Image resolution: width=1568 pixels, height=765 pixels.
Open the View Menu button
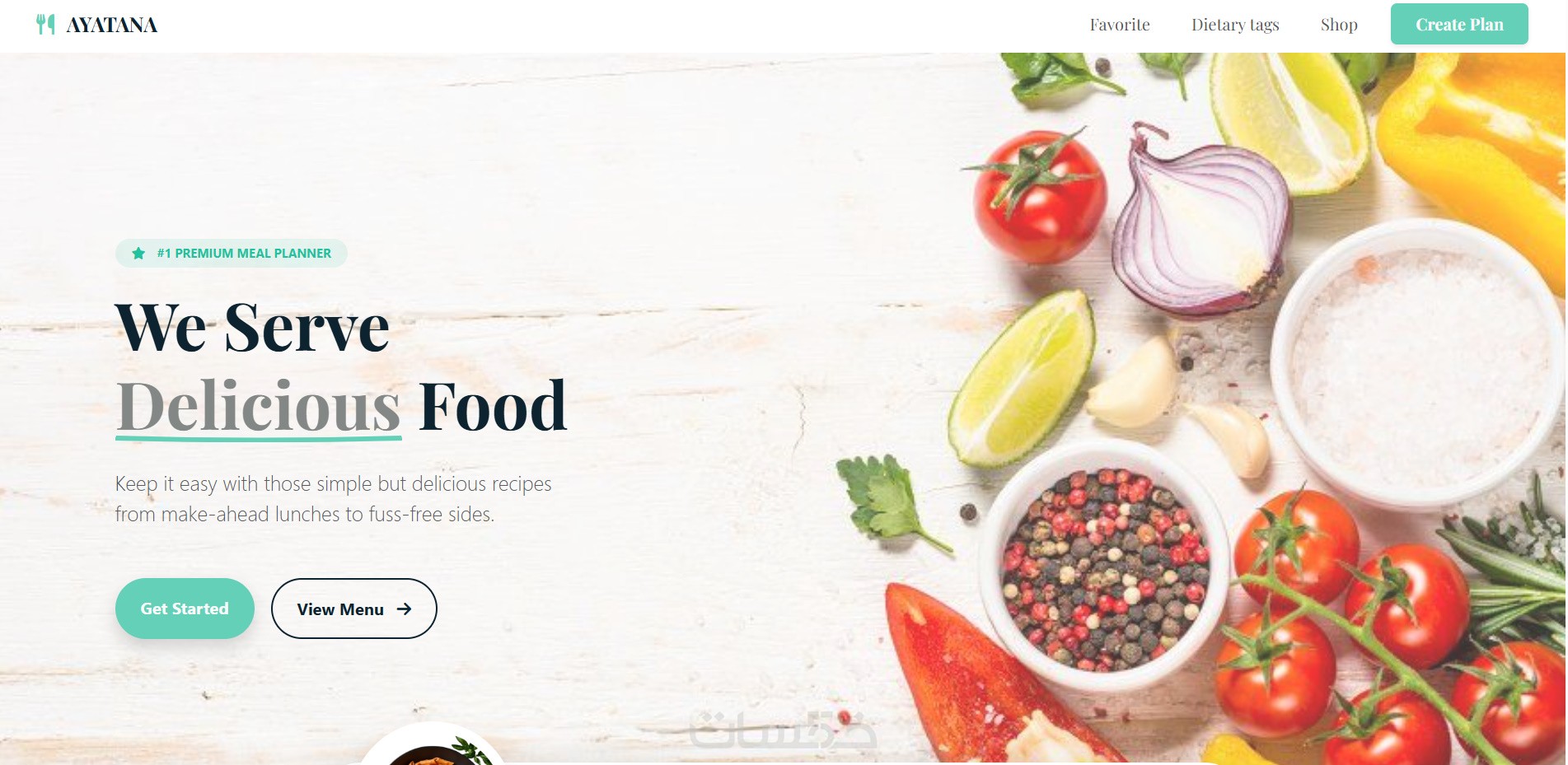354,609
